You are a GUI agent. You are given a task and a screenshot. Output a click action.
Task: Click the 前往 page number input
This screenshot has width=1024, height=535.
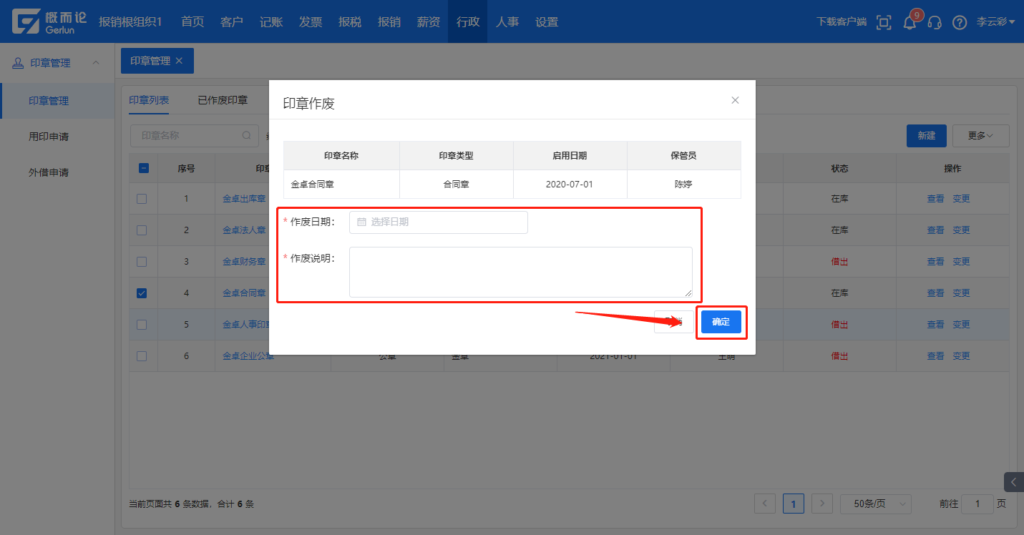coord(978,504)
